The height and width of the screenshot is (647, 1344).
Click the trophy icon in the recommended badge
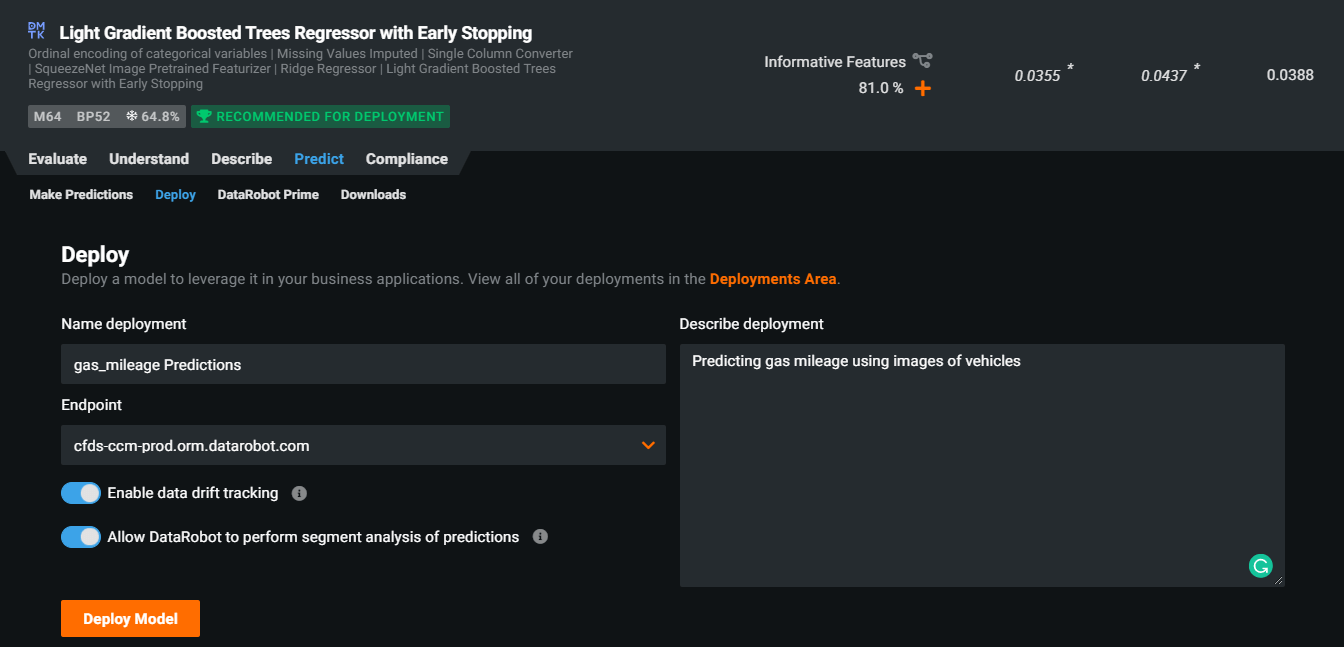[x=204, y=117]
